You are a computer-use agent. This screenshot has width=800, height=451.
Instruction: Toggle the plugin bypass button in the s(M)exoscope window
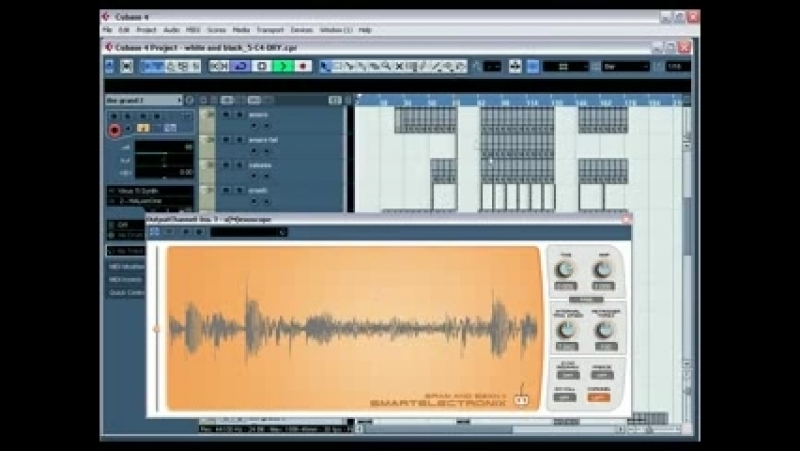[x=154, y=232]
